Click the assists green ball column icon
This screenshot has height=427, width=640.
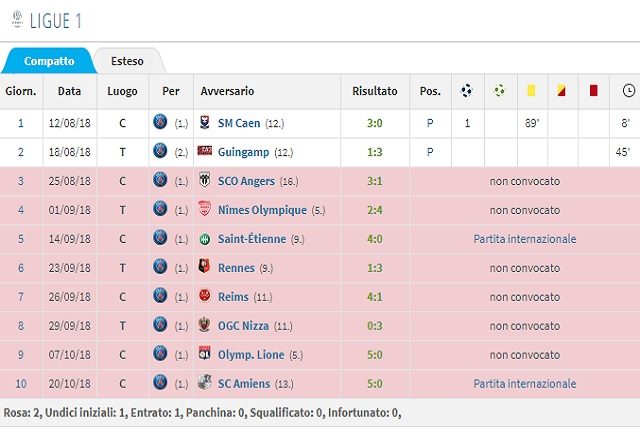[500, 90]
